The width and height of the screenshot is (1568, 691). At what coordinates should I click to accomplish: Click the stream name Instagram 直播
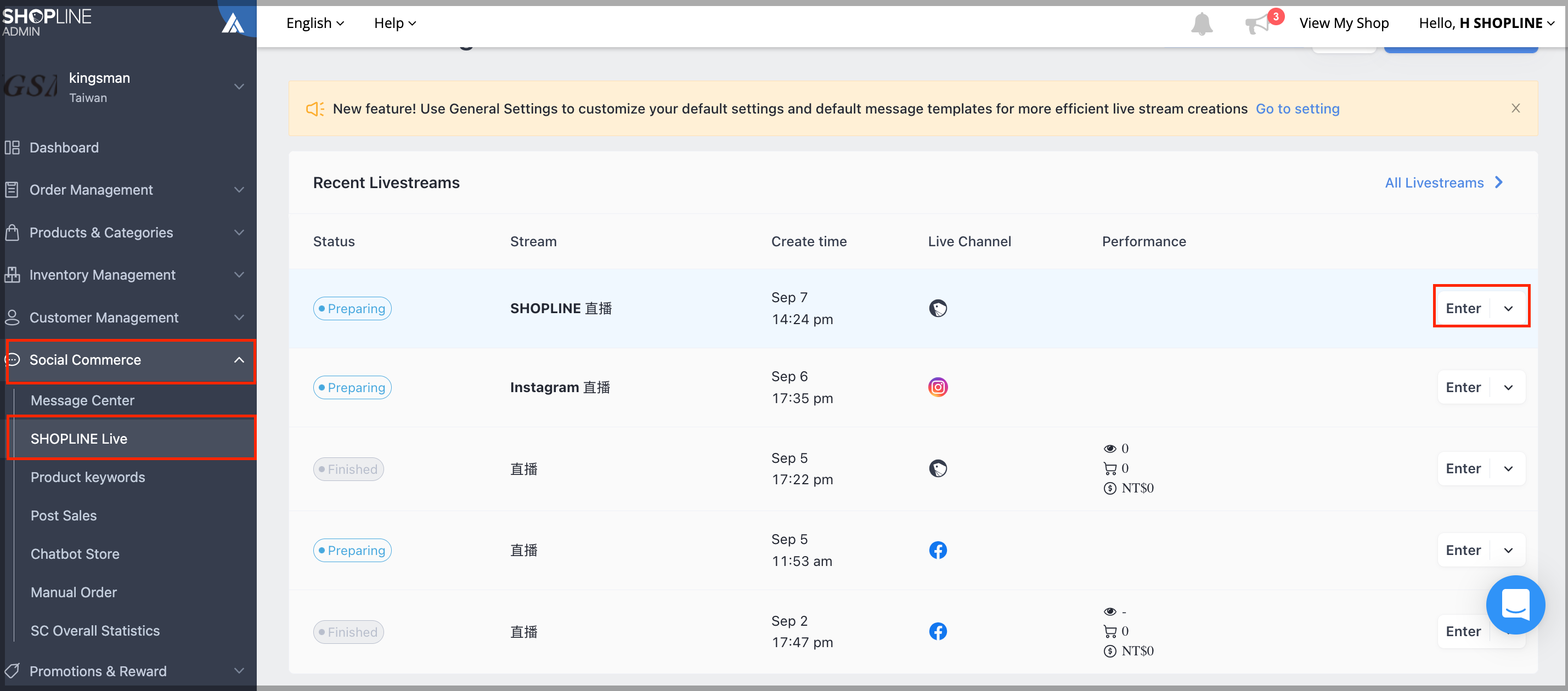[560, 388]
